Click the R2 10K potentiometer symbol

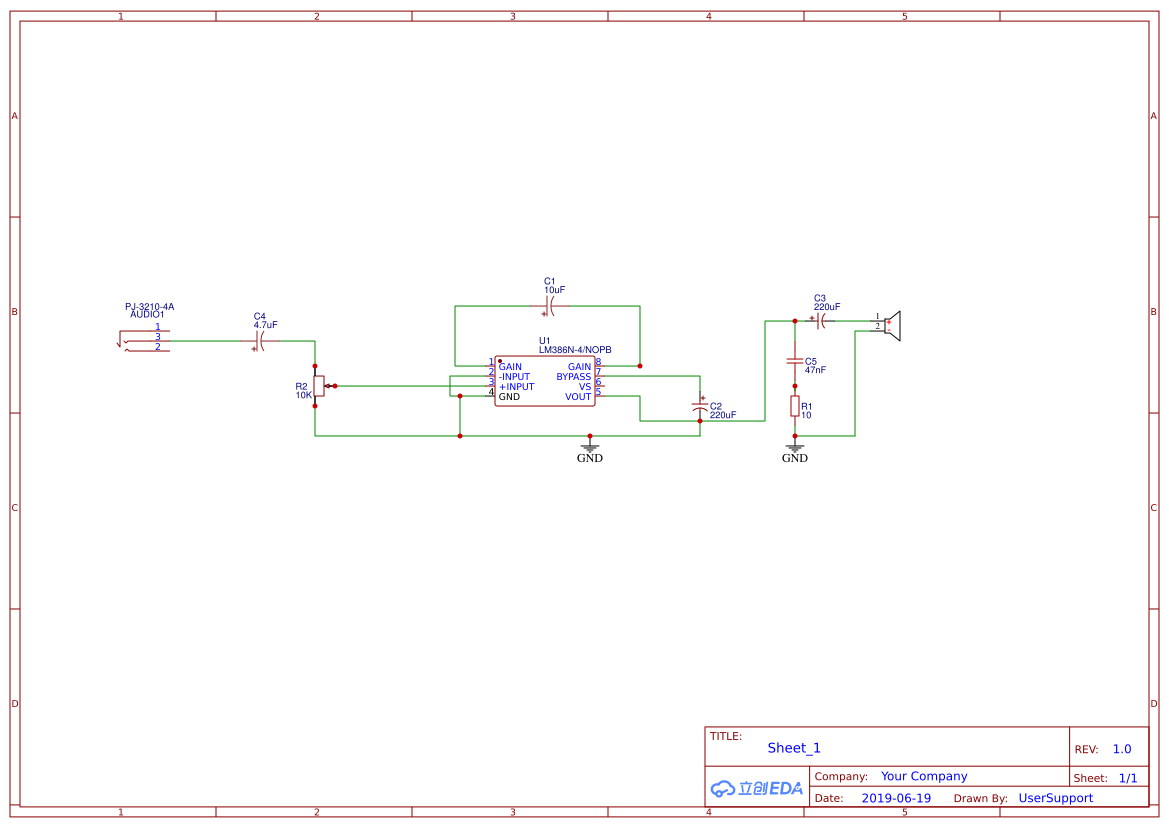click(x=320, y=386)
